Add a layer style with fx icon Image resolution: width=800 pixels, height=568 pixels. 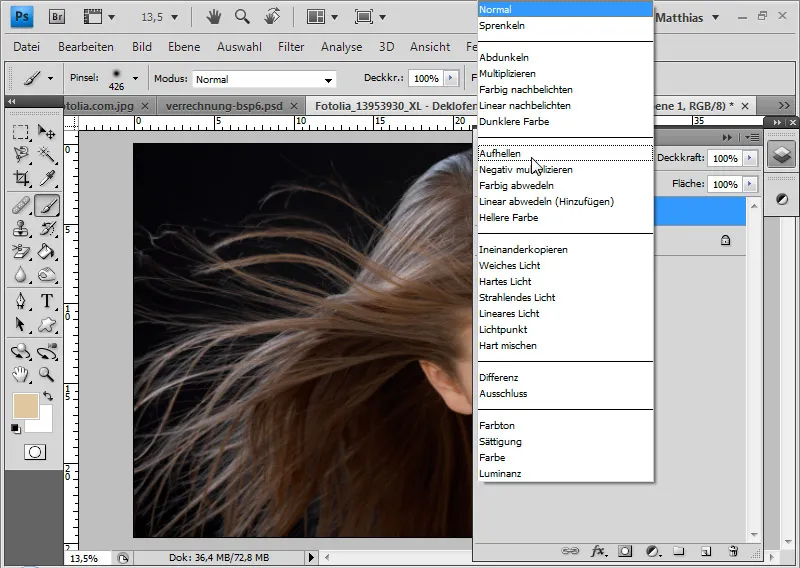(598, 551)
